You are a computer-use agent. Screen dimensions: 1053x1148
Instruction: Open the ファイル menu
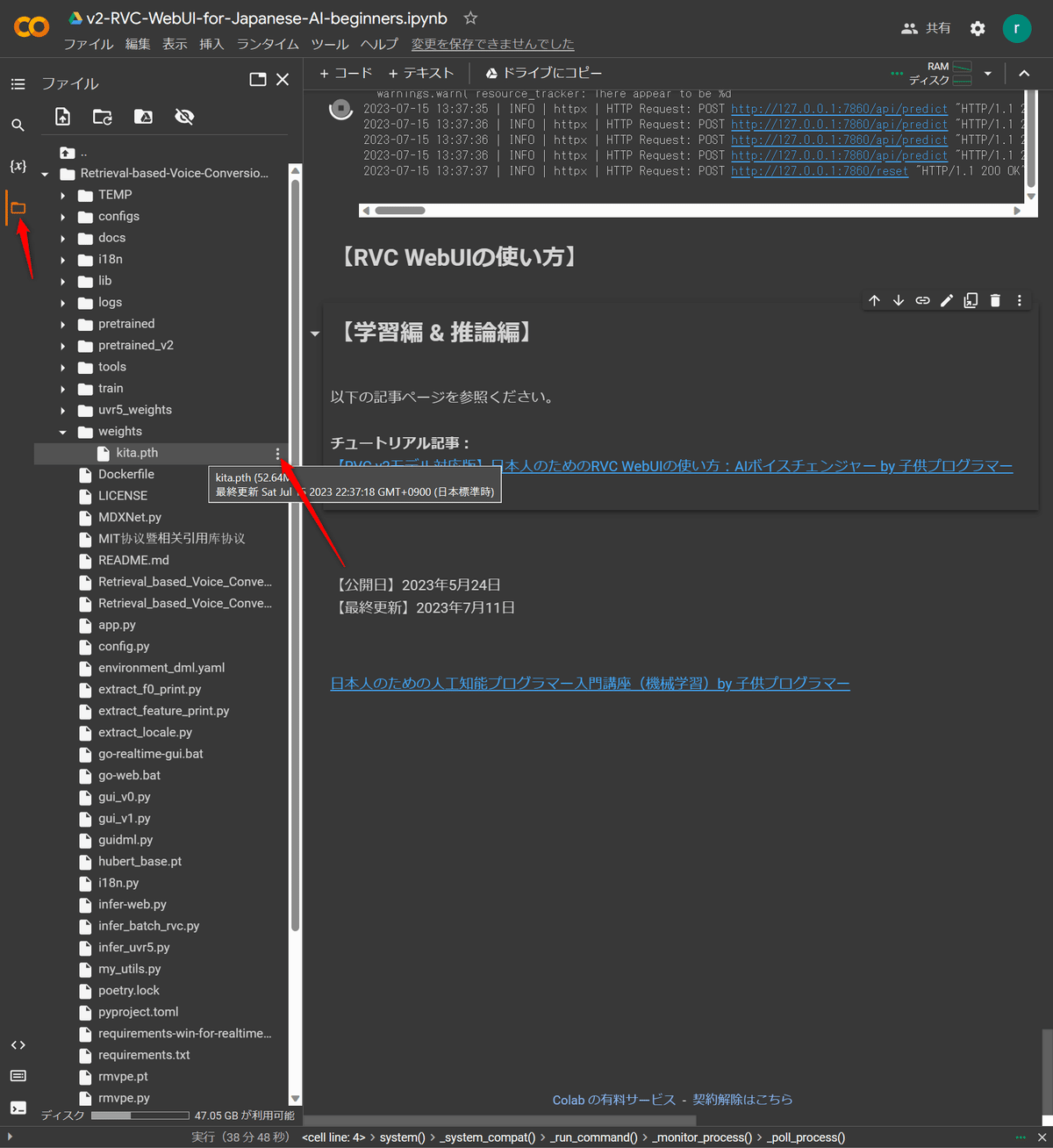(89, 44)
